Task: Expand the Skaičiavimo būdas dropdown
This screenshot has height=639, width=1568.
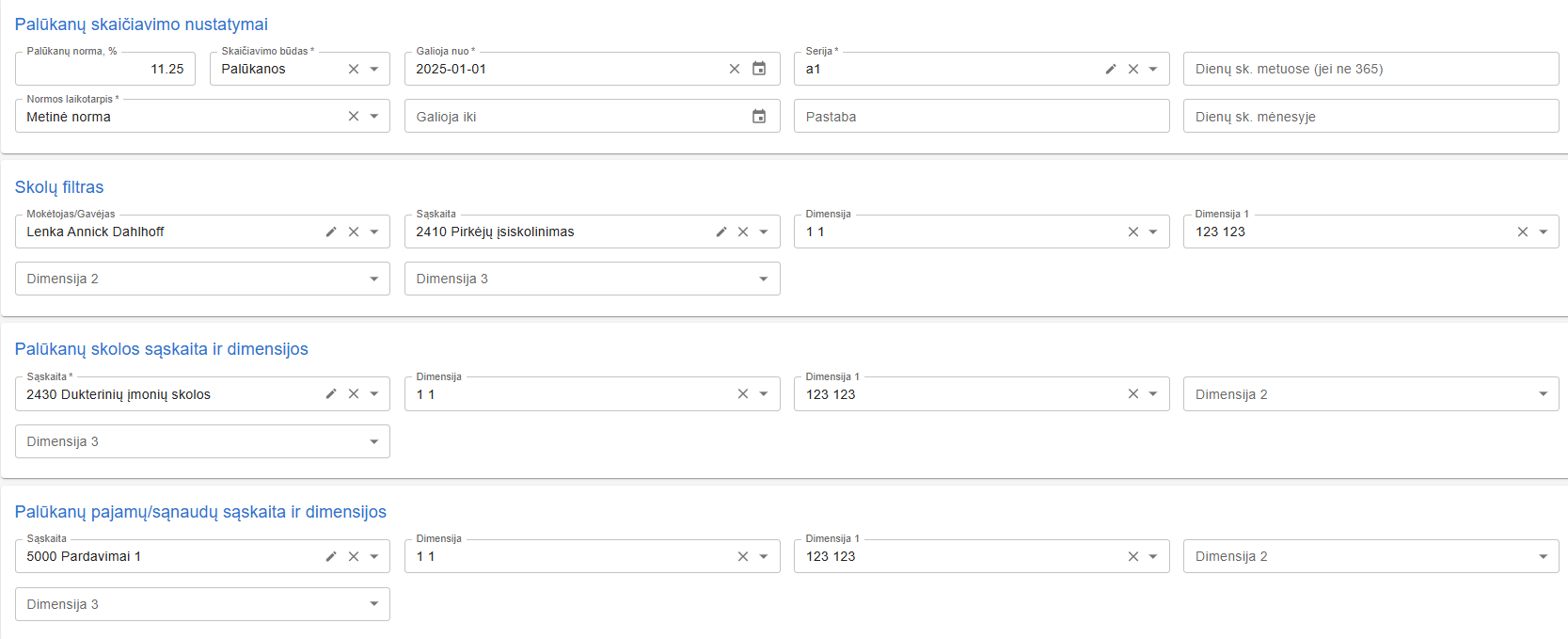Action: click(x=374, y=69)
